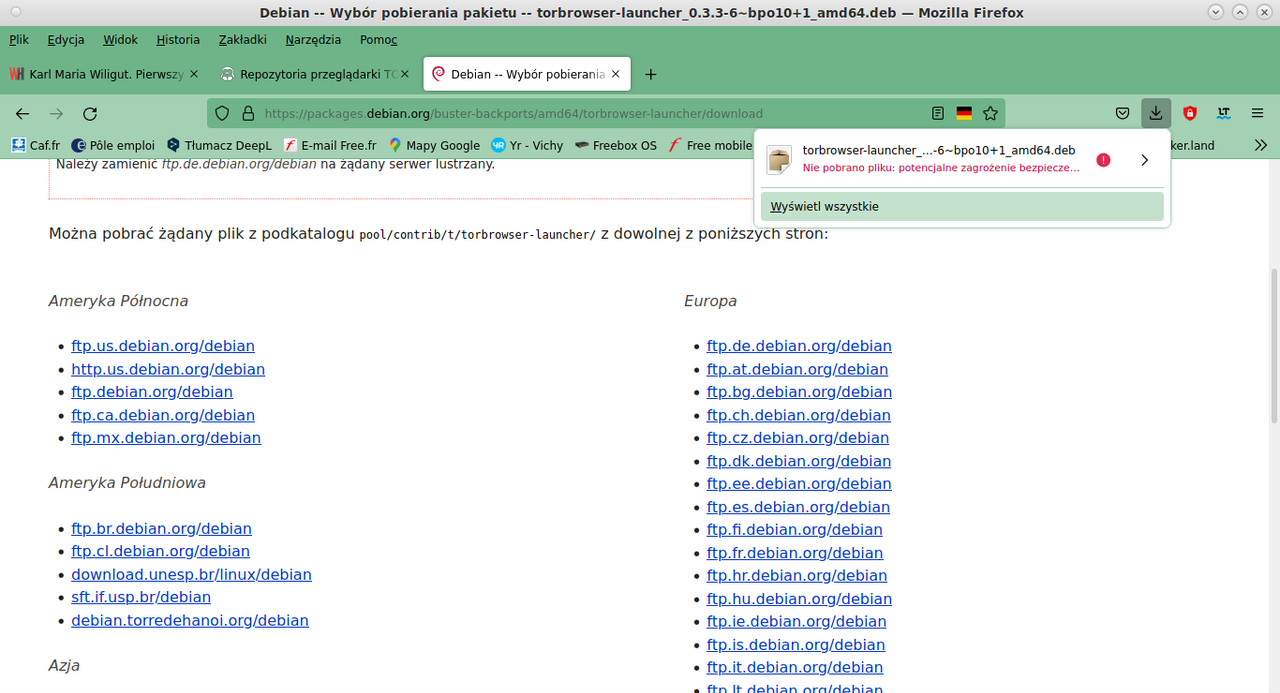Screen dimensions: 1280x693
Task: Open the red uBlock shield extension
Action: tap(1190, 114)
